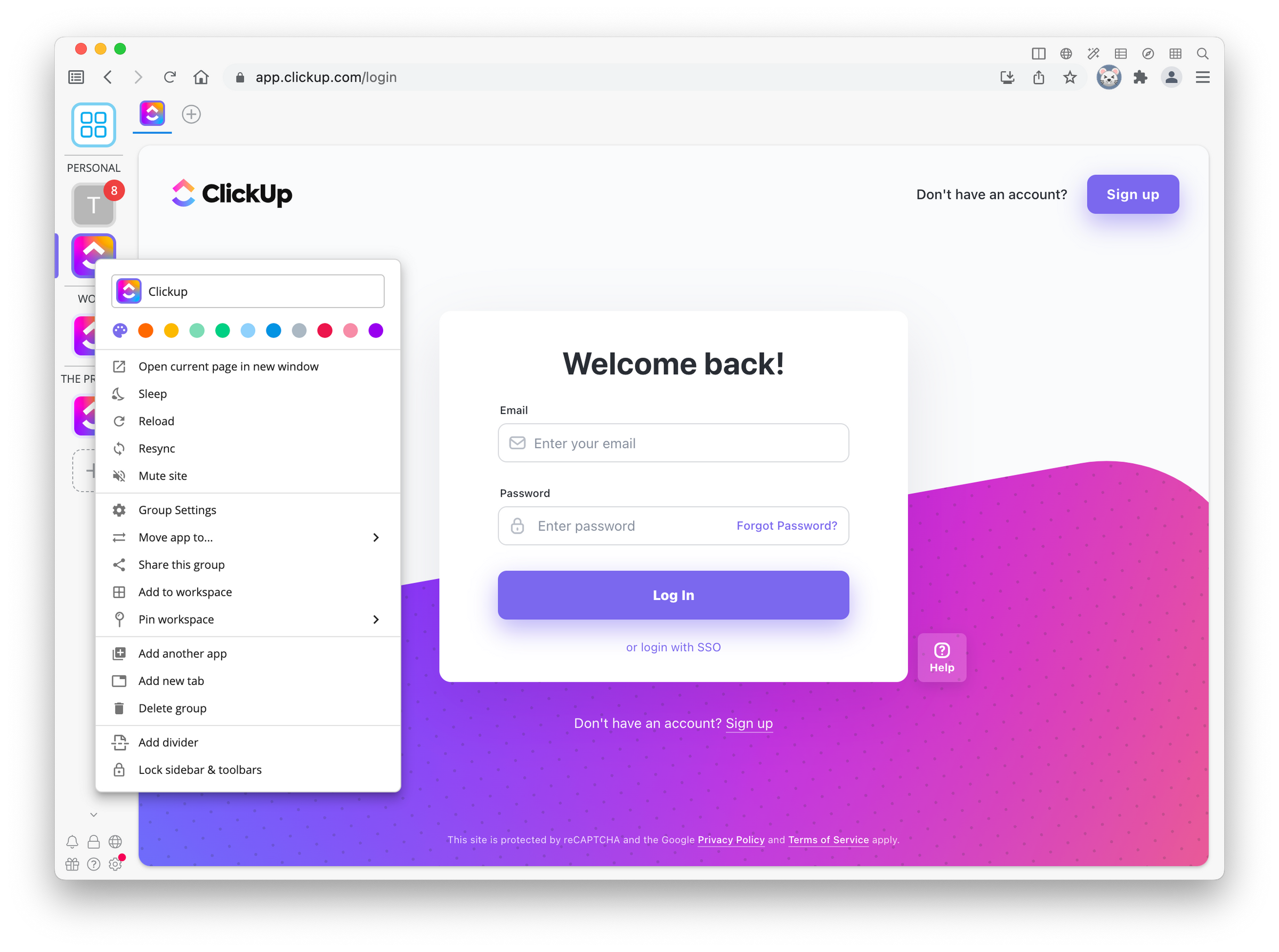Select the Share this group icon
This screenshot has height=952, width=1279.
120,564
